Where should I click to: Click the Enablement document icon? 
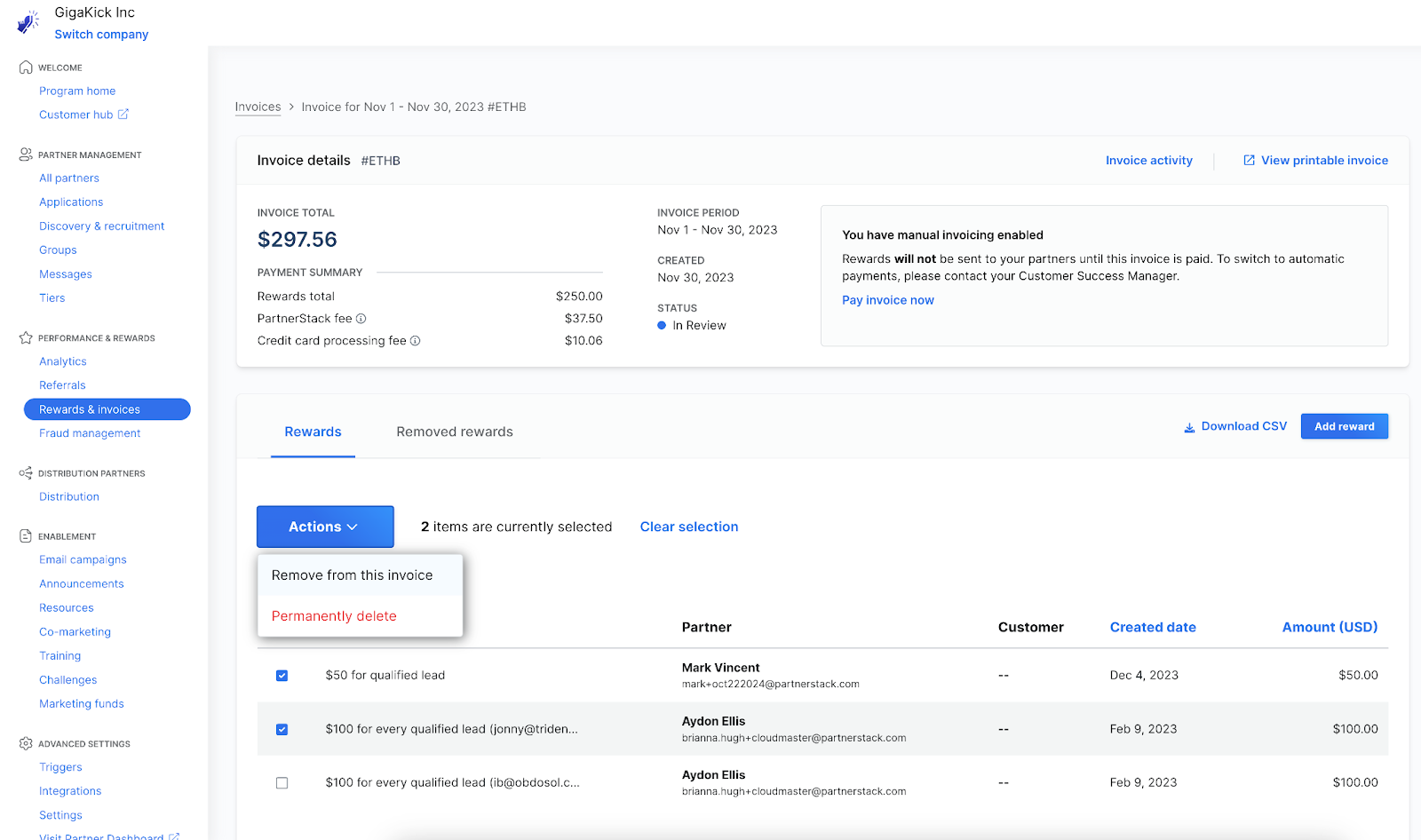[x=26, y=536]
